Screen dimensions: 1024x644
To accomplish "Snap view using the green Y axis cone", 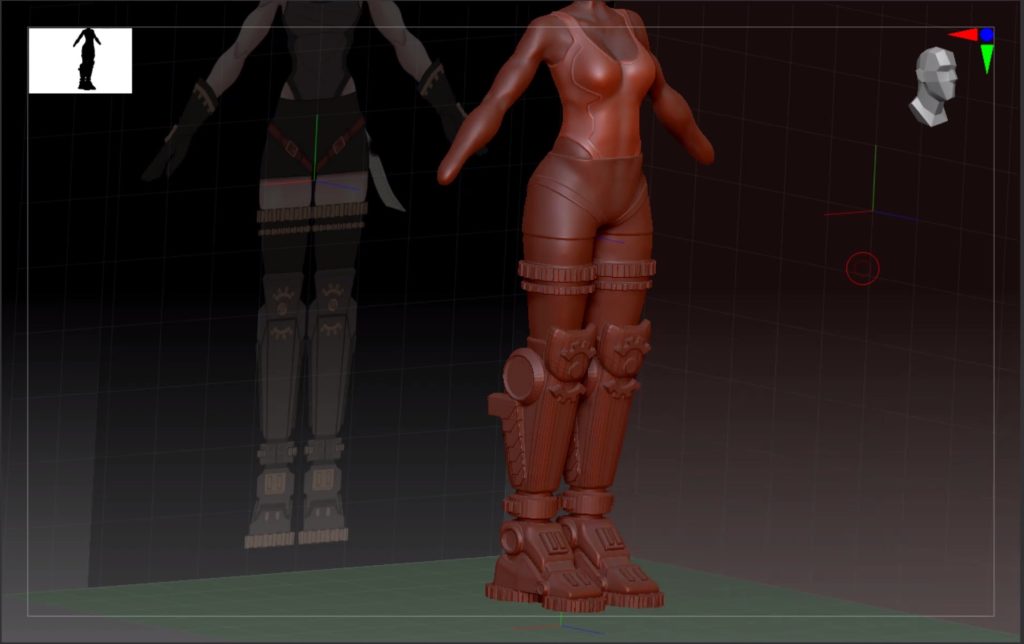I will point(987,58).
